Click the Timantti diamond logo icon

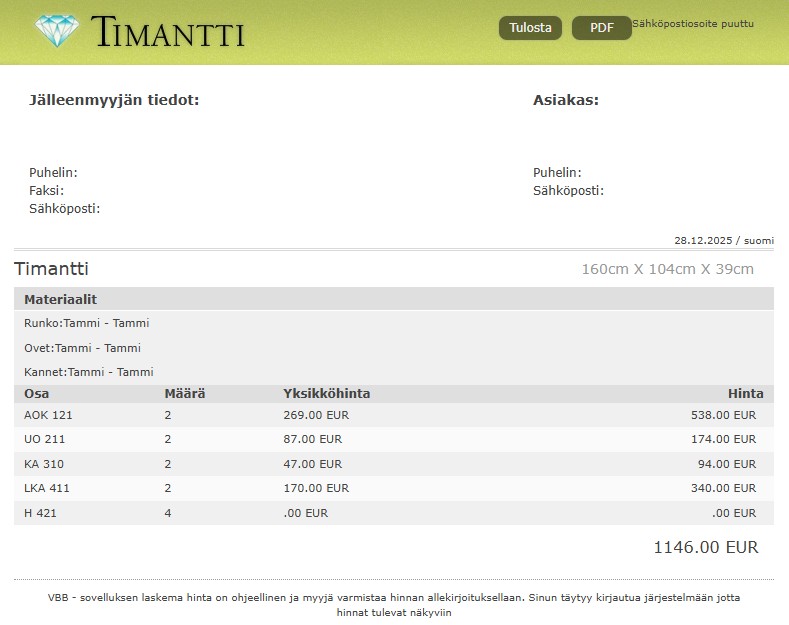pos(56,31)
